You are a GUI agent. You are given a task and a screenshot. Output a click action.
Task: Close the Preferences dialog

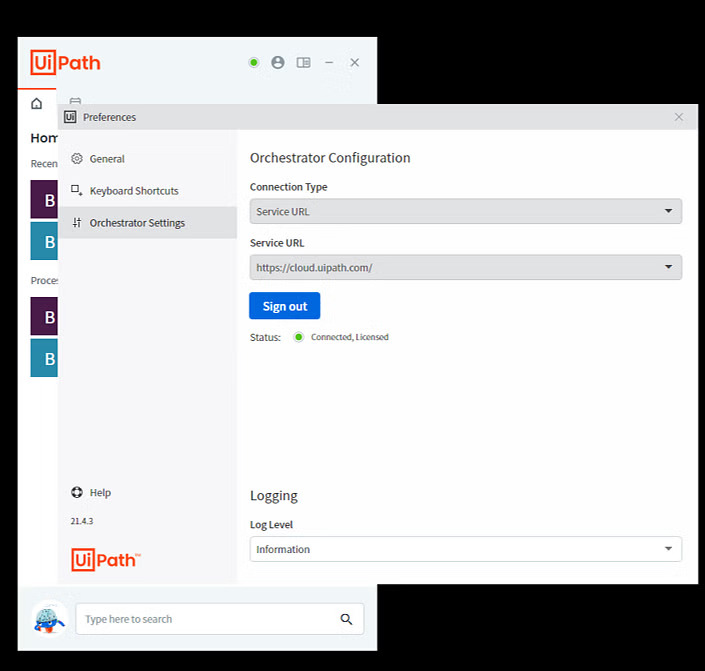coord(678,117)
